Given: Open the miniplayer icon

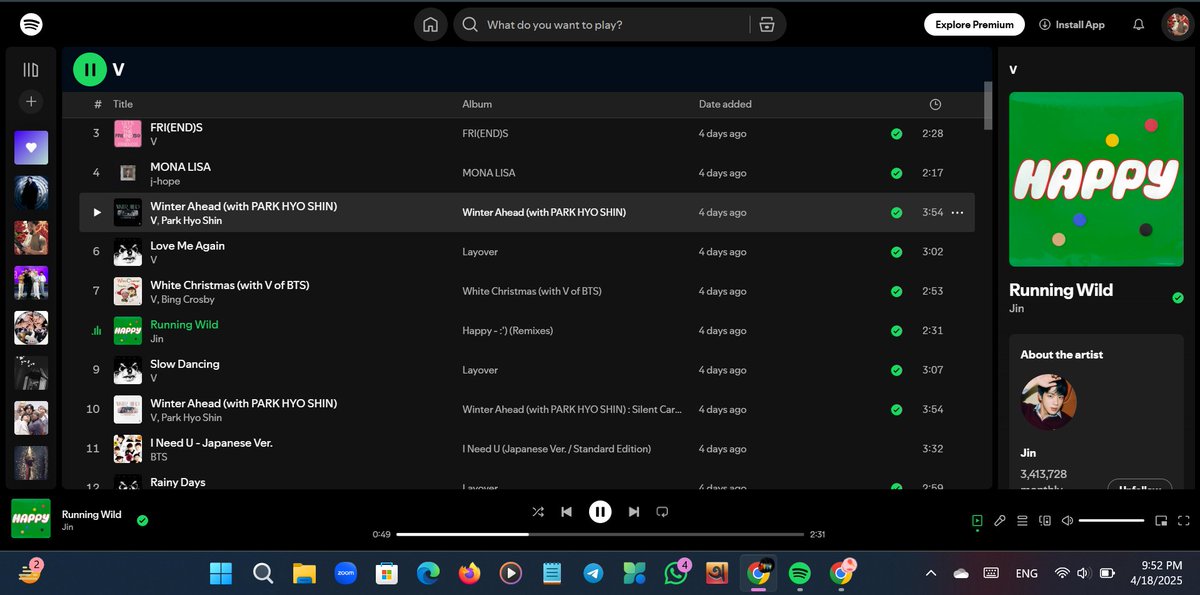Looking at the screenshot, I should (1161, 520).
